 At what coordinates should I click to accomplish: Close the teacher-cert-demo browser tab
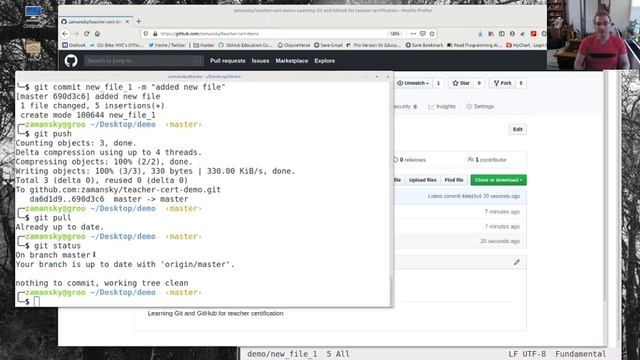click(127, 21)
